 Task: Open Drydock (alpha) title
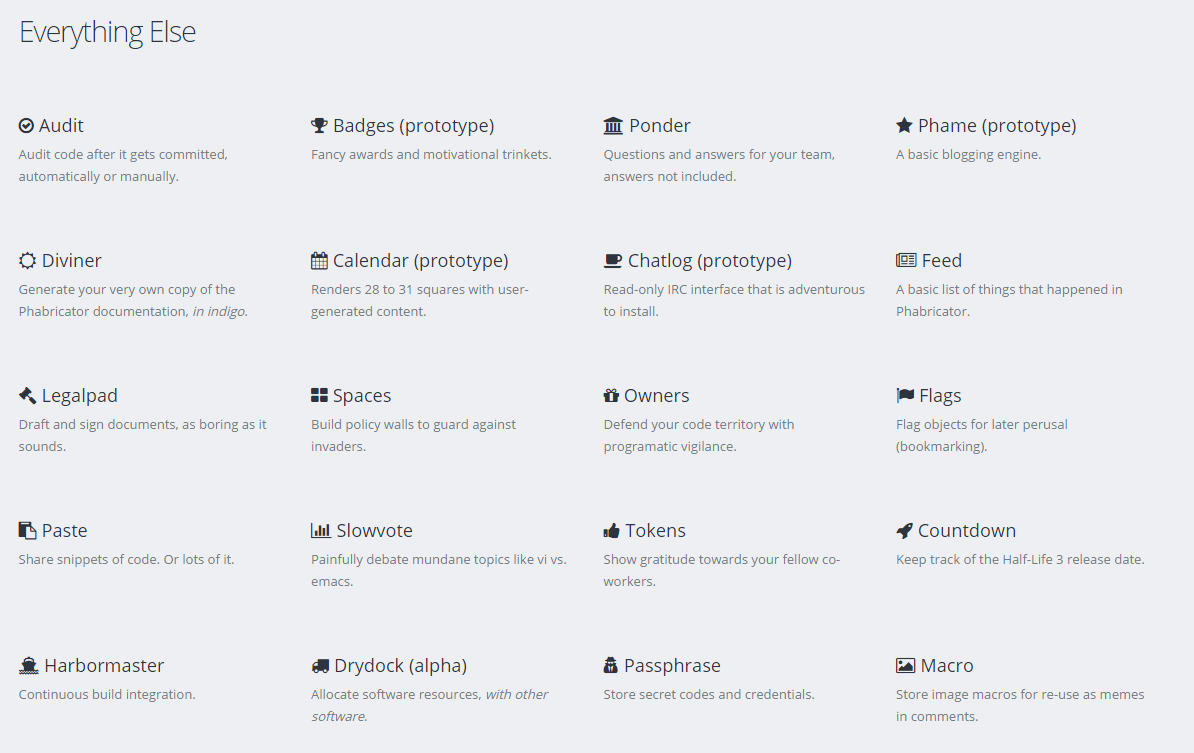coord(401,665)
